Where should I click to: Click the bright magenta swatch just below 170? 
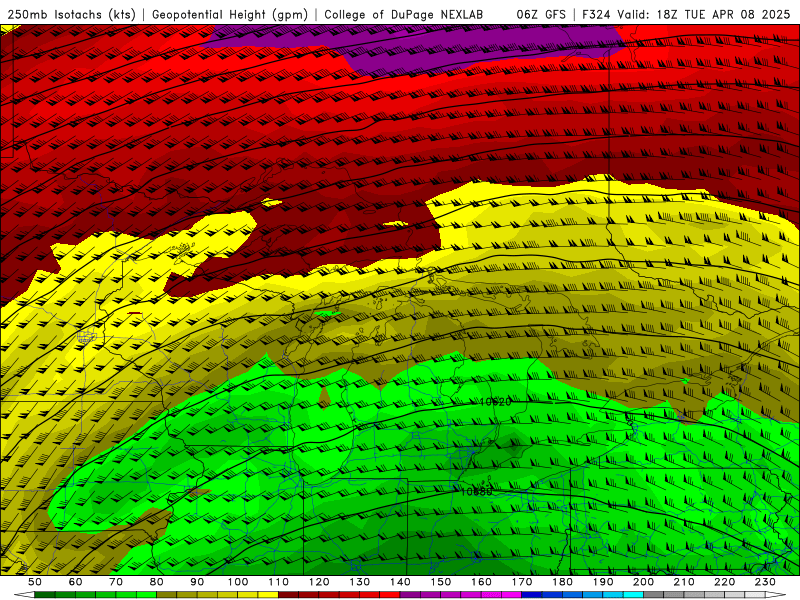511,594
